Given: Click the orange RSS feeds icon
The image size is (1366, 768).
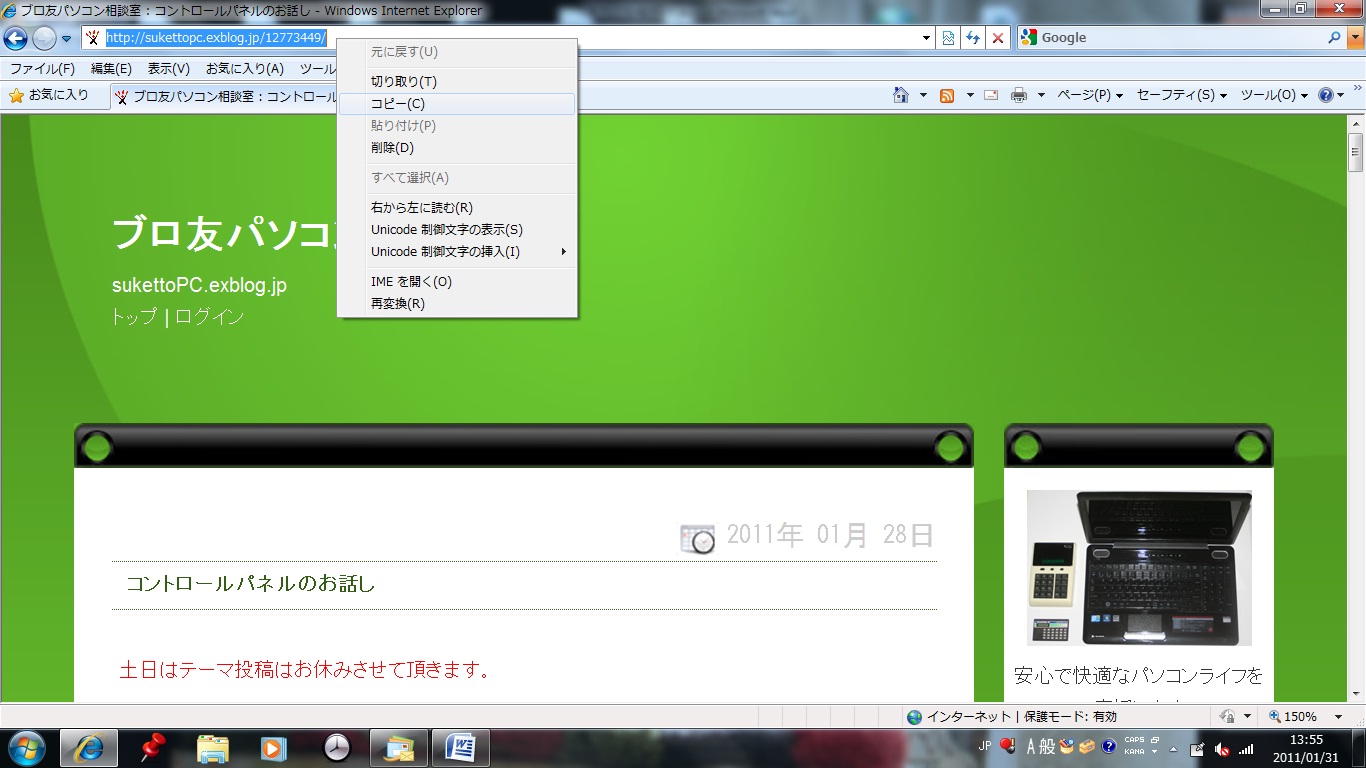Looking at the screenshot, I should (946, 96).
